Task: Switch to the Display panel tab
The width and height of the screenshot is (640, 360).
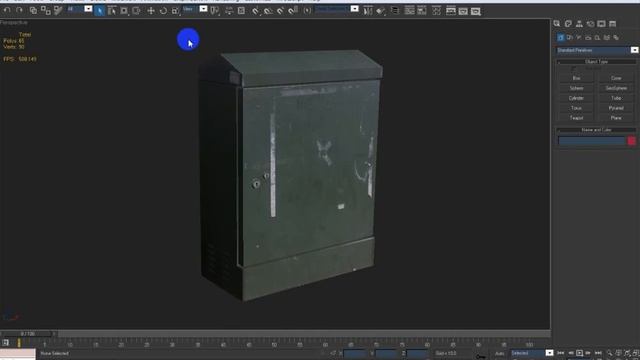Action: coord(601,24)
